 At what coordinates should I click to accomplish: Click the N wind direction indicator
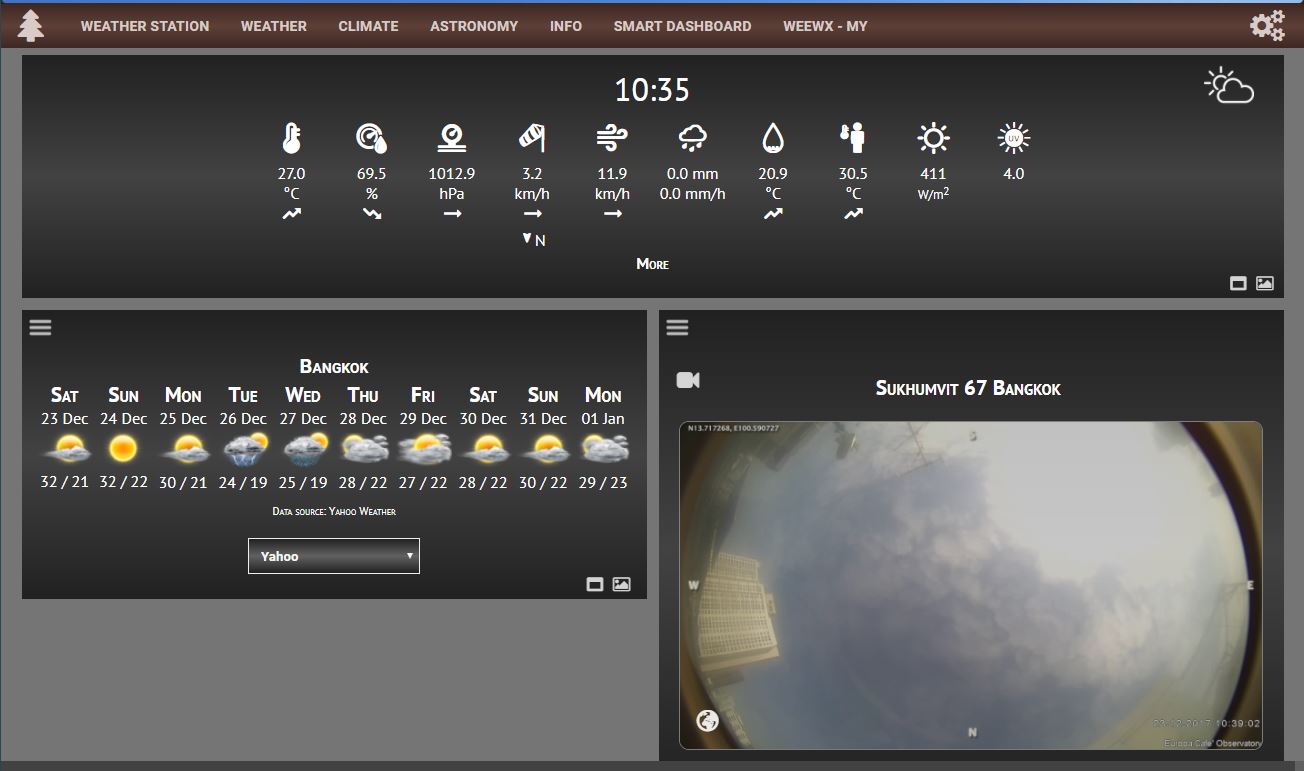[x=534, y=240]
